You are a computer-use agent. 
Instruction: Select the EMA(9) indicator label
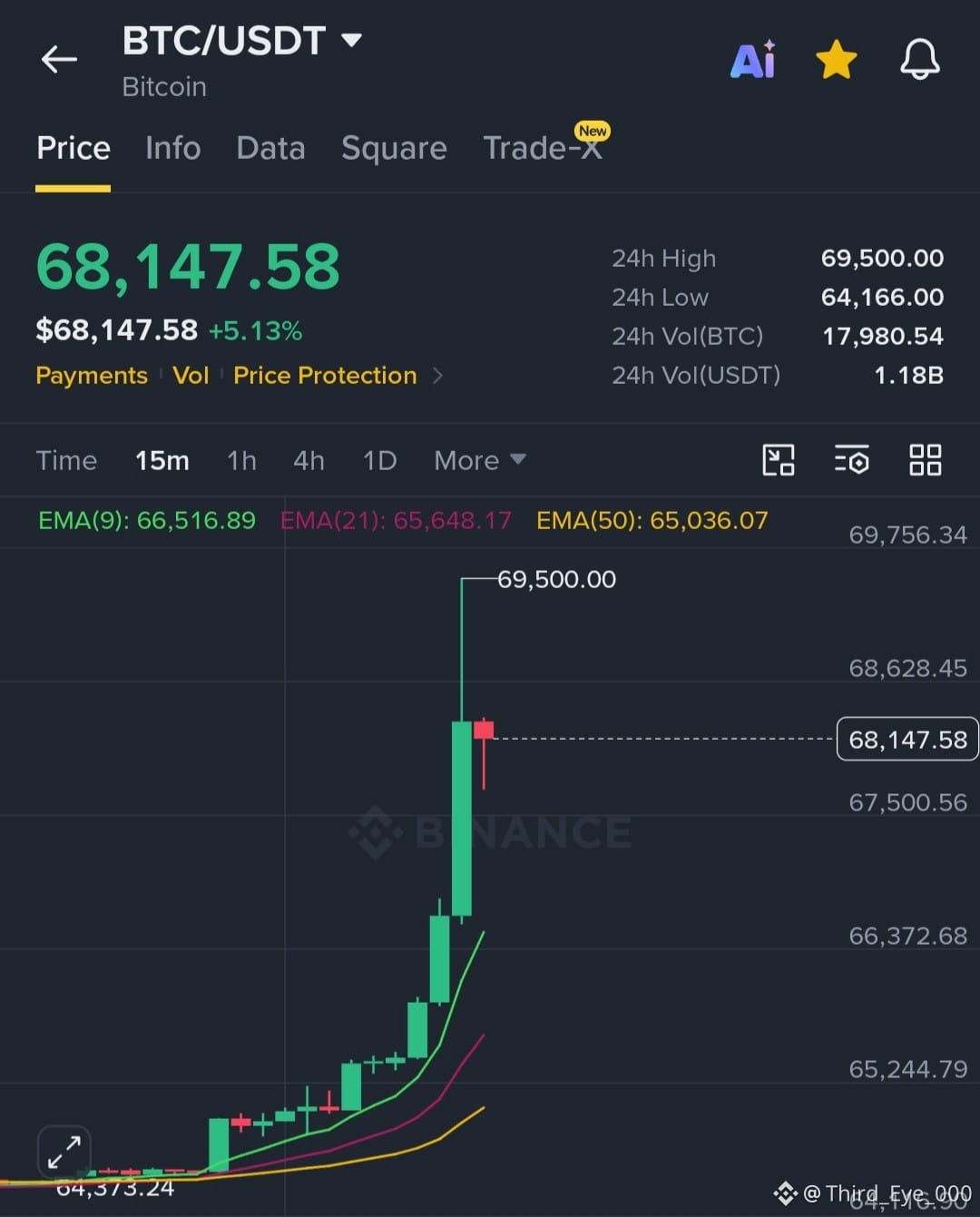point(147,520)
